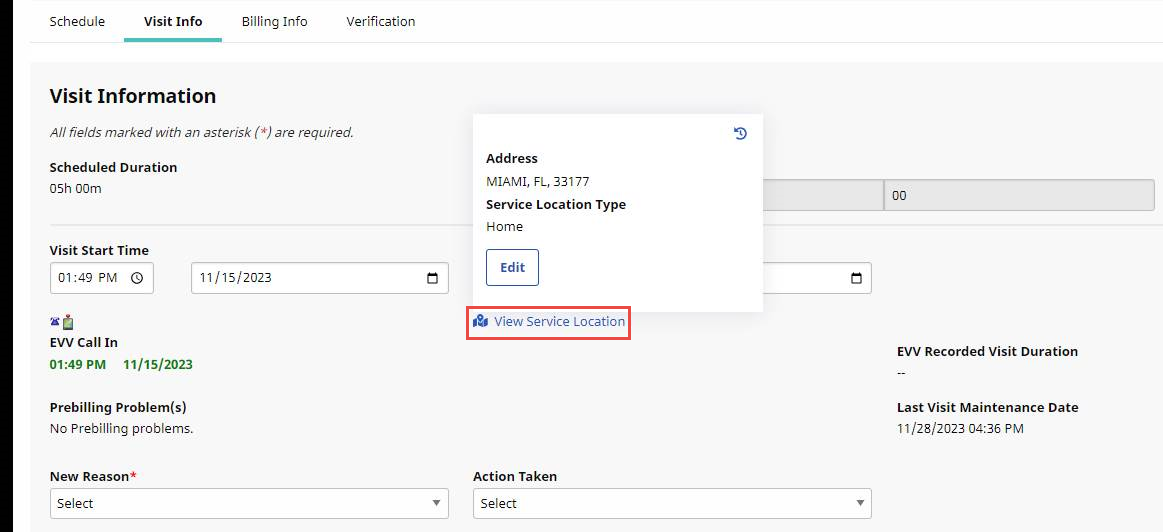Click the green EVV Call In time 01:49 PM

[77, 364]
